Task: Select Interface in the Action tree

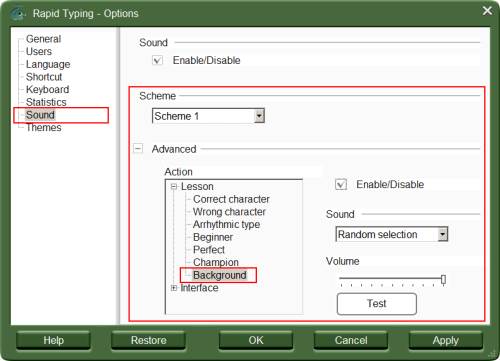Action: pyautogui.click(x=199, y=288)
